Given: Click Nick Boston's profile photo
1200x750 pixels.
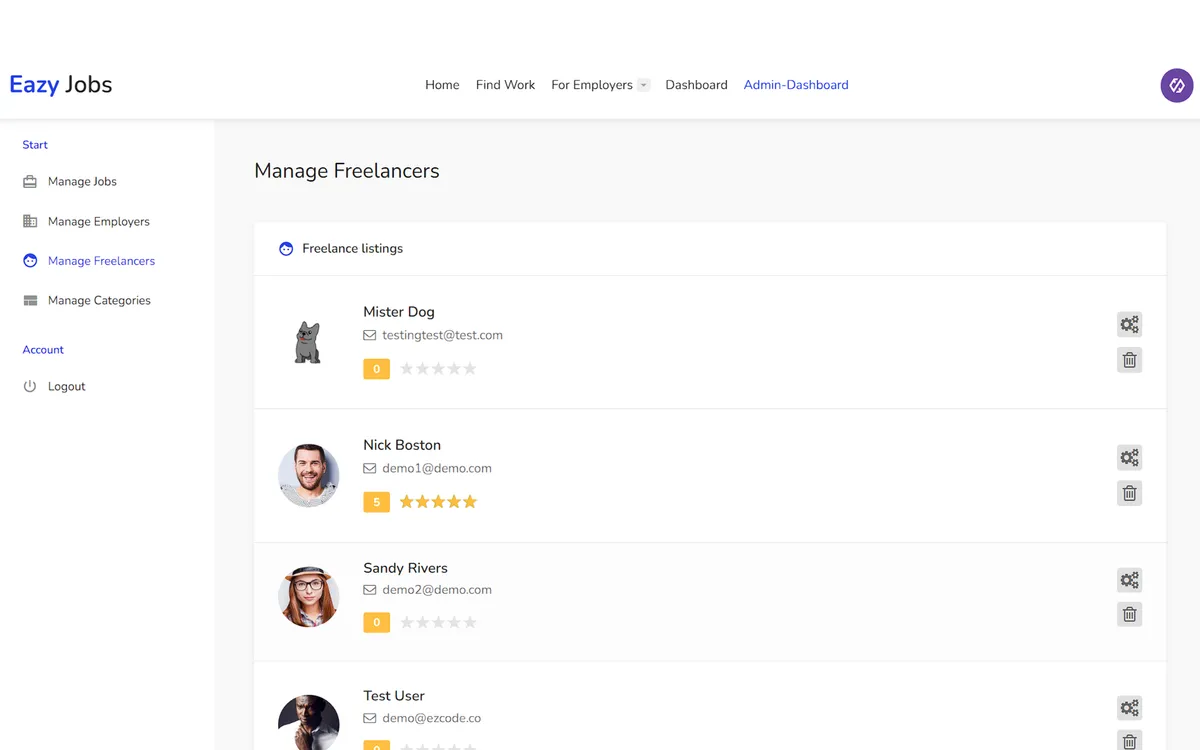Looking at the screenshot, I should (x=309, y=475).
